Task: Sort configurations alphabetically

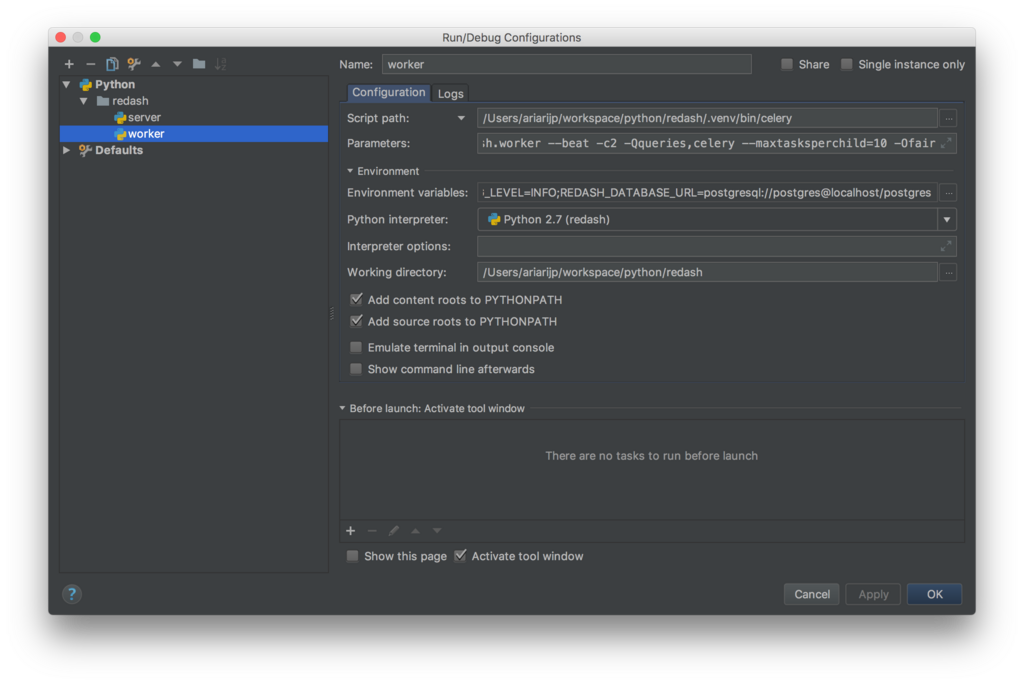Action: pyautogui.click(x=219, y=64)
